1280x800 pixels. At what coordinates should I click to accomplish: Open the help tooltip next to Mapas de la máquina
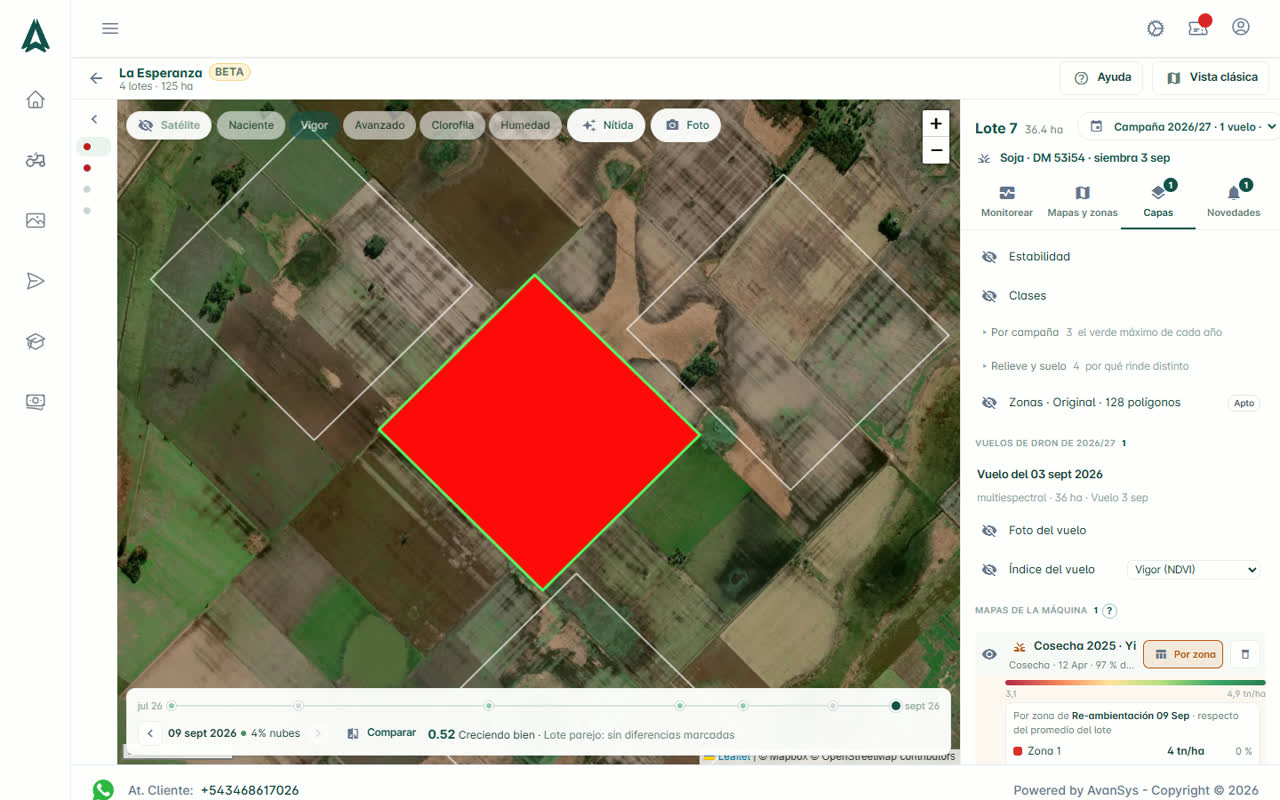(1109, 610)
